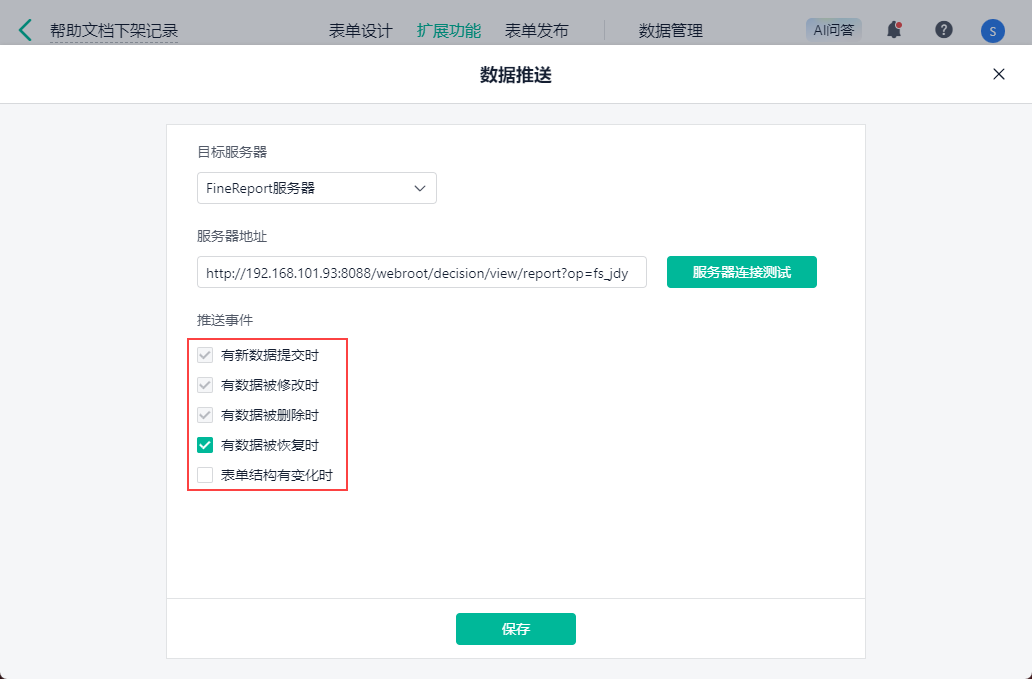The image size is (1032, 679).
Task: Switch to 表单设计 tab
Action: coord(360,31)
